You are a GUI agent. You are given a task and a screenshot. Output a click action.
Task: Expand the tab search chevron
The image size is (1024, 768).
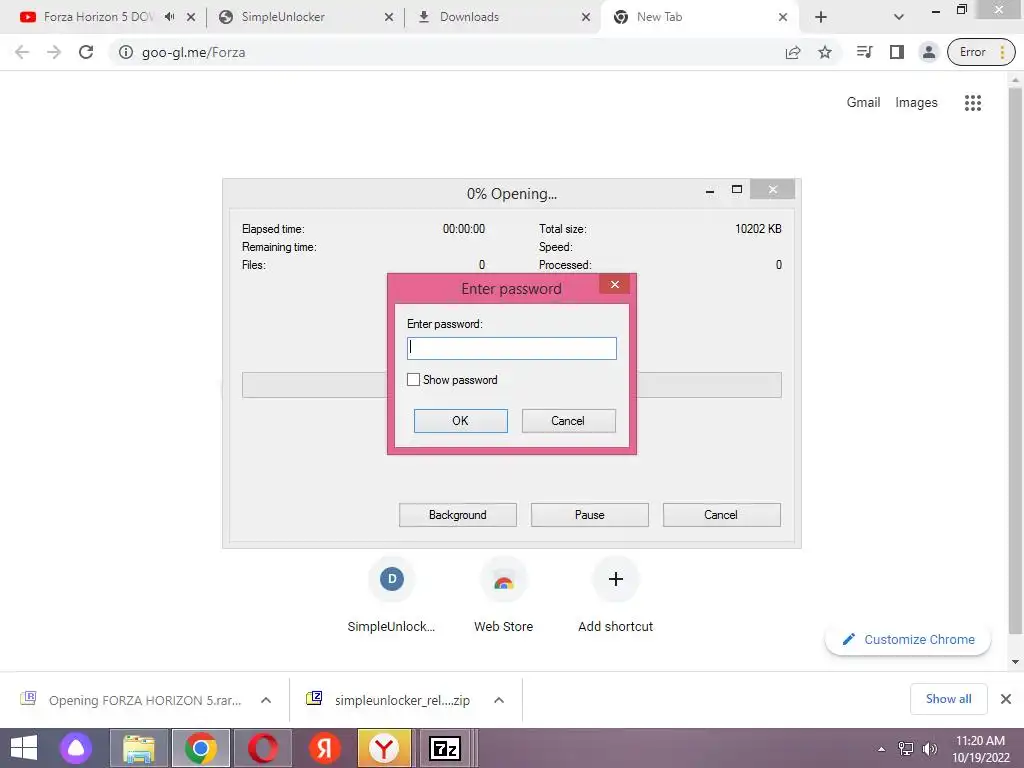[899, 17]
